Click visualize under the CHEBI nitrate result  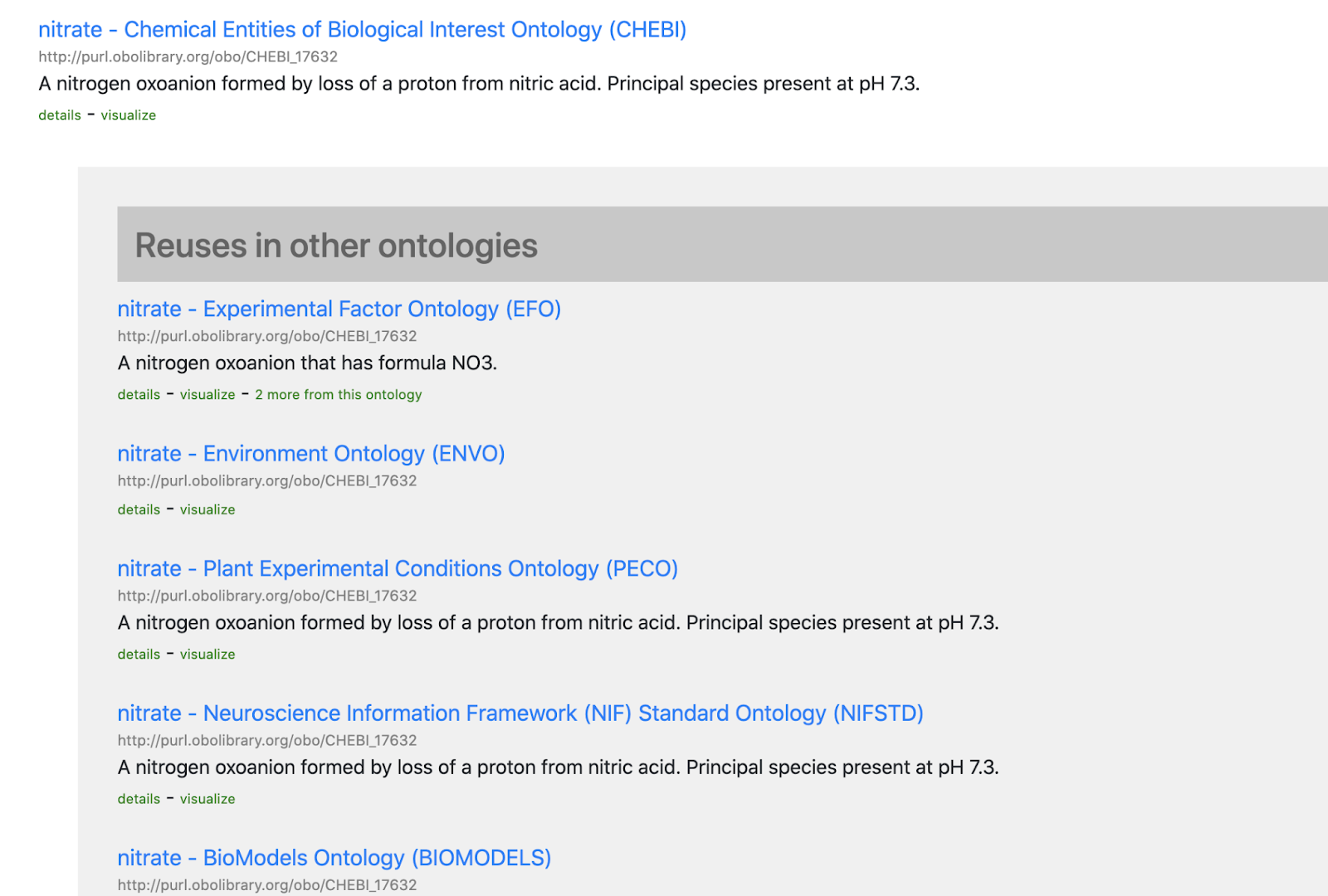[x=129, y=115]
